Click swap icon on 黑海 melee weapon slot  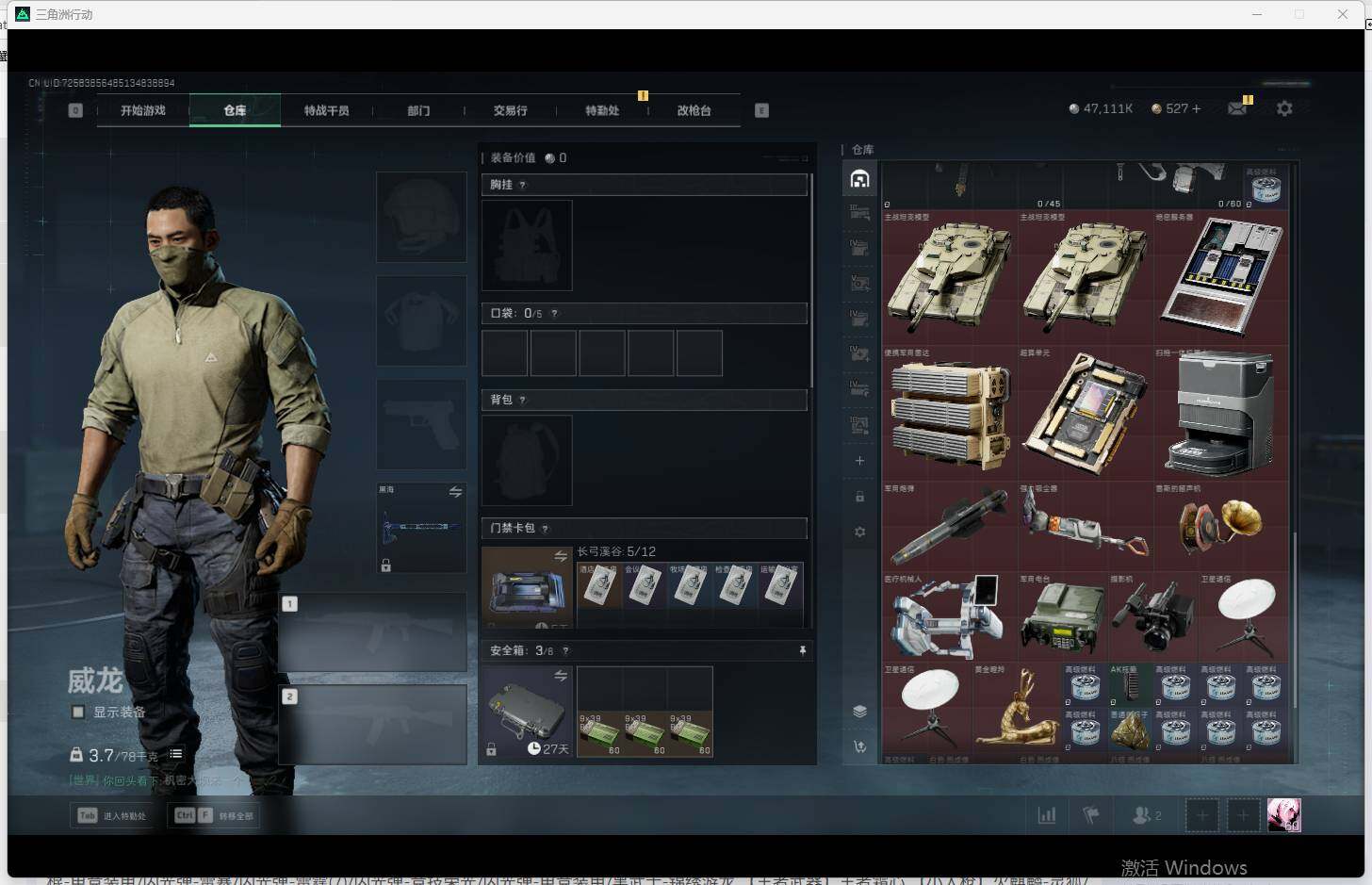tap(455, 492)
